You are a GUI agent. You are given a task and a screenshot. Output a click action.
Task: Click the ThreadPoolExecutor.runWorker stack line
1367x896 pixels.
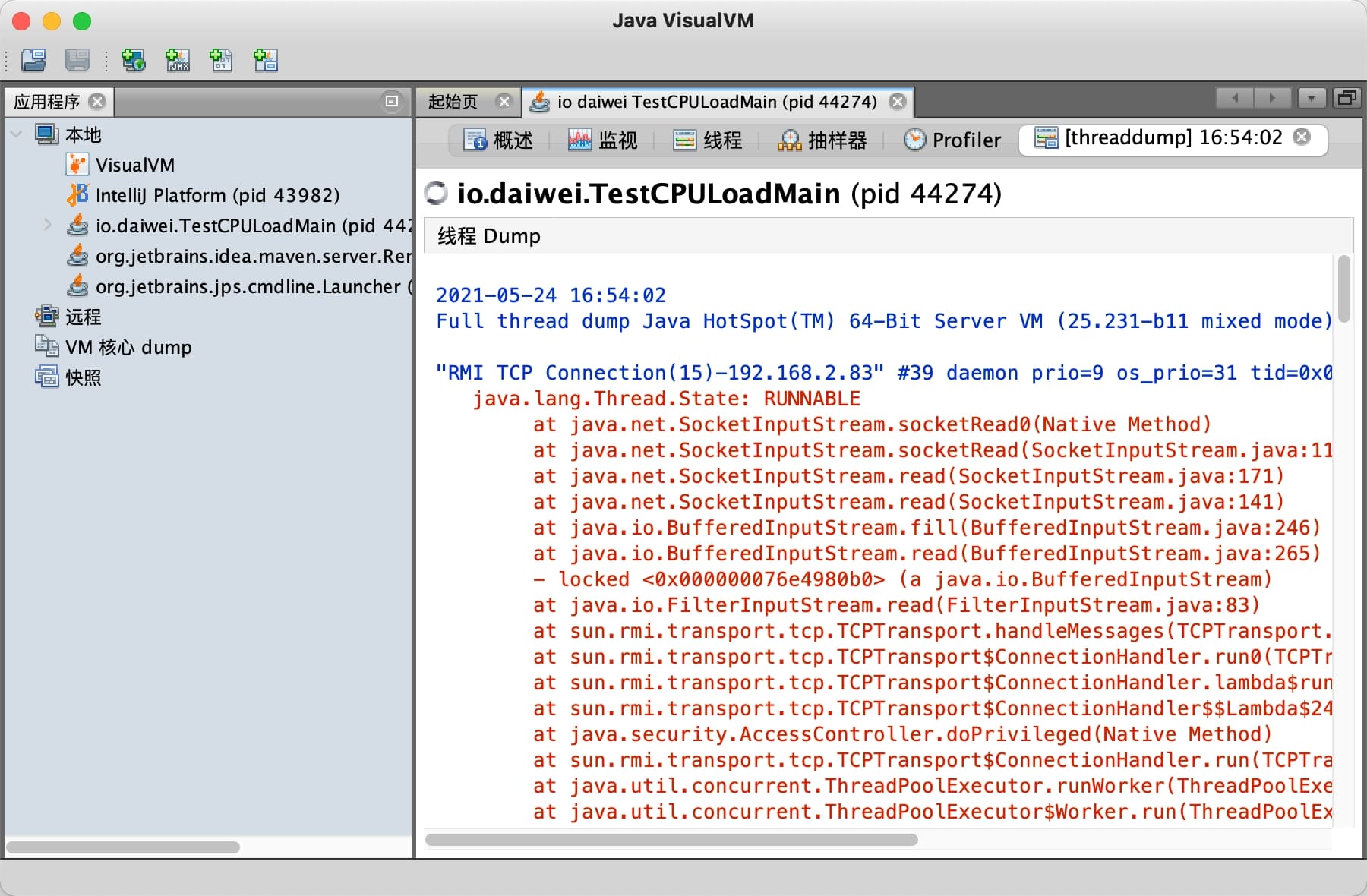coord(933,785)
